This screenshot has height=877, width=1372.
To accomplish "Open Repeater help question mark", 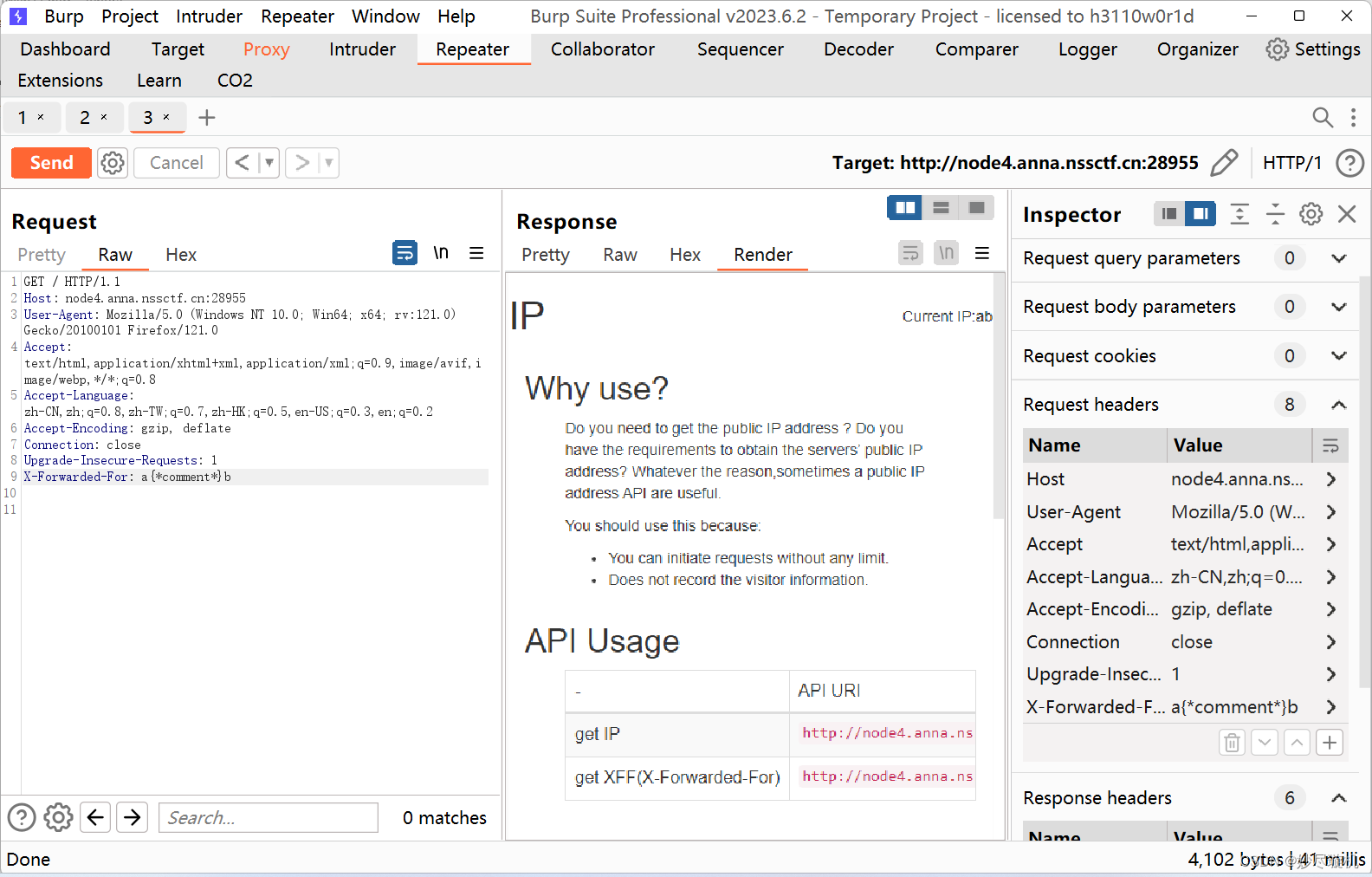I will (1349, 163).
